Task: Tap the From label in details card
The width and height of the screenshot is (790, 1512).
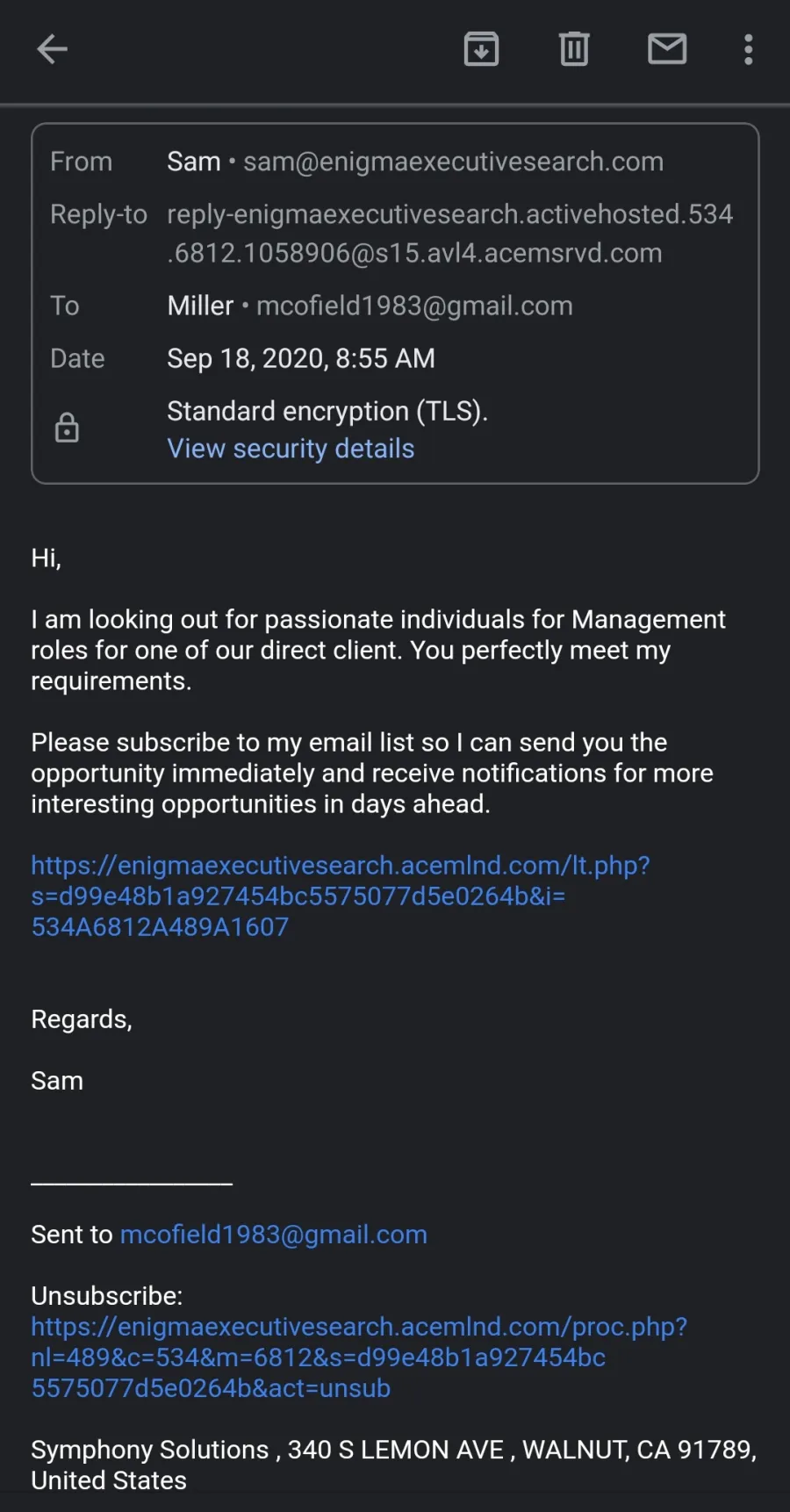Action: 81,162
